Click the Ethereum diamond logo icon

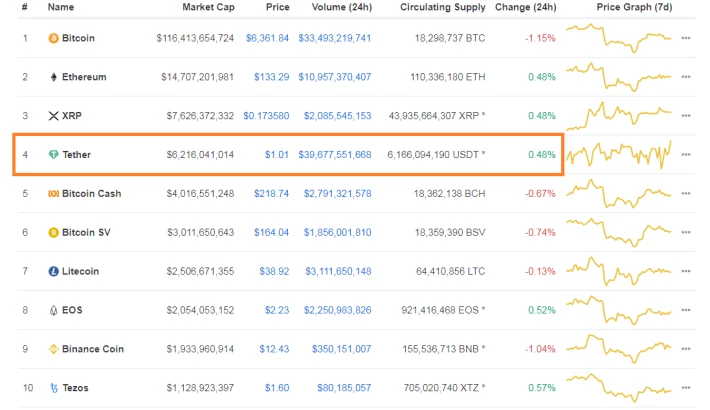(53, 77)
